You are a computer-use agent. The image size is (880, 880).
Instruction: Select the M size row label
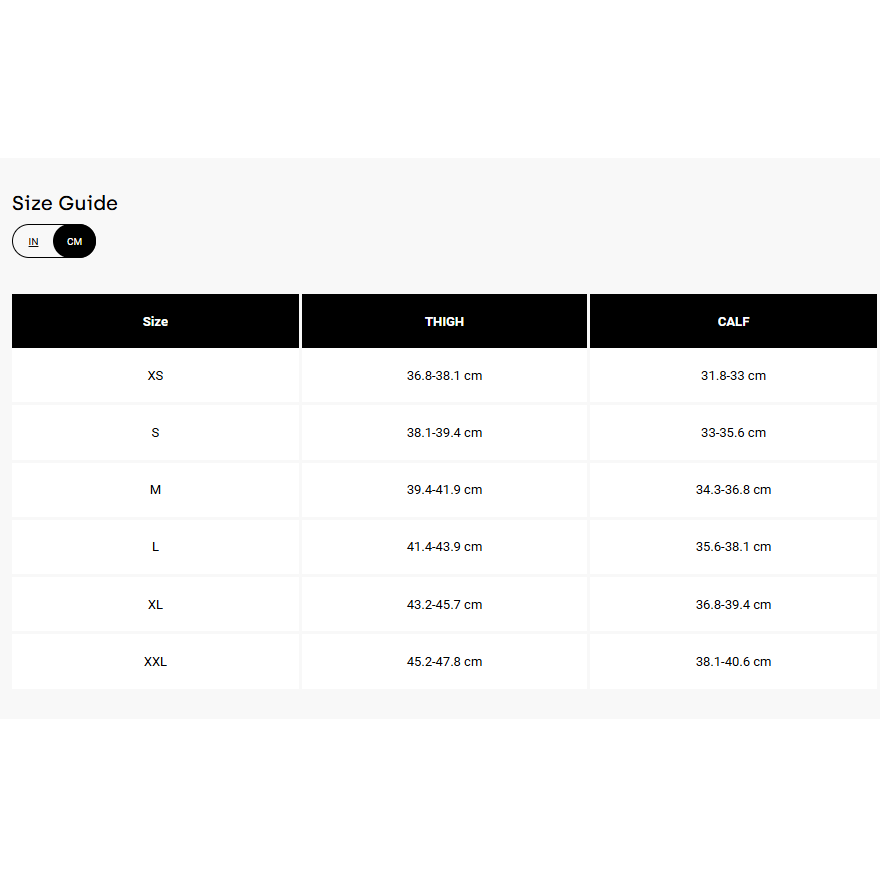pos(155,490)
